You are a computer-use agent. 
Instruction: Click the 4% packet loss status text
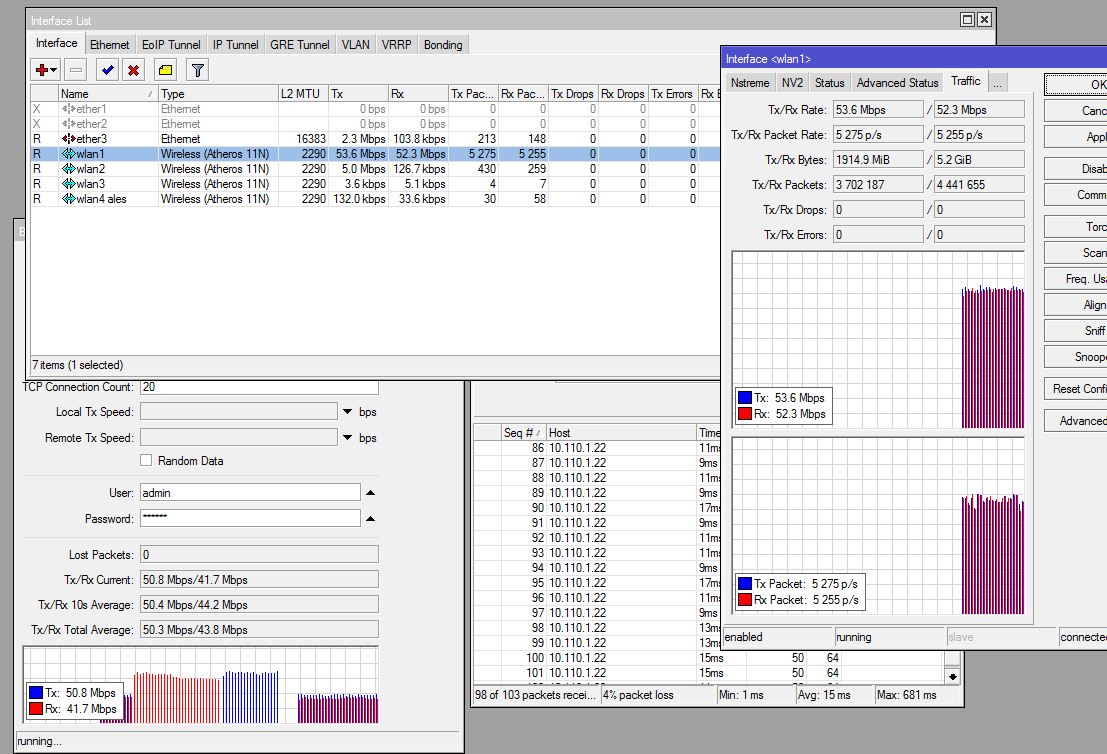click(x=638, y=695)
